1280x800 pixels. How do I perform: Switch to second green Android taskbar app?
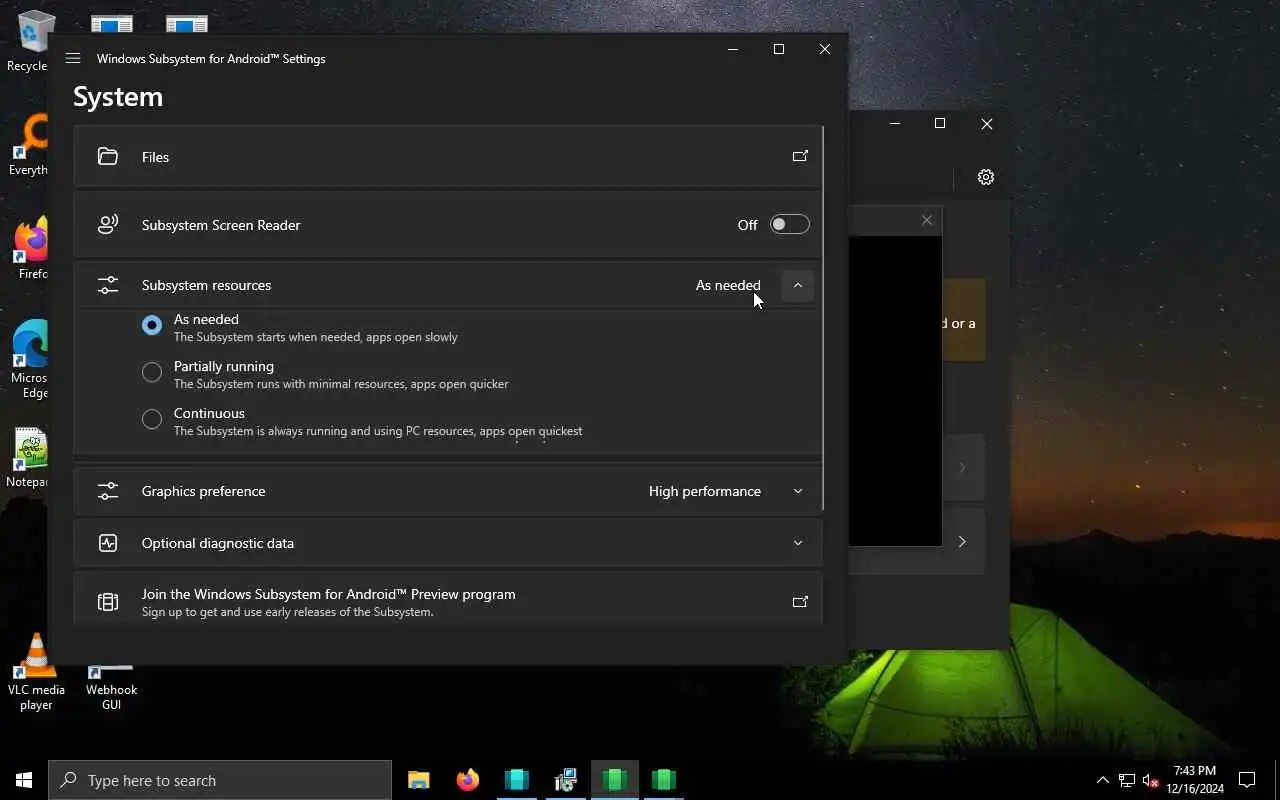click(x=664, y=780)
